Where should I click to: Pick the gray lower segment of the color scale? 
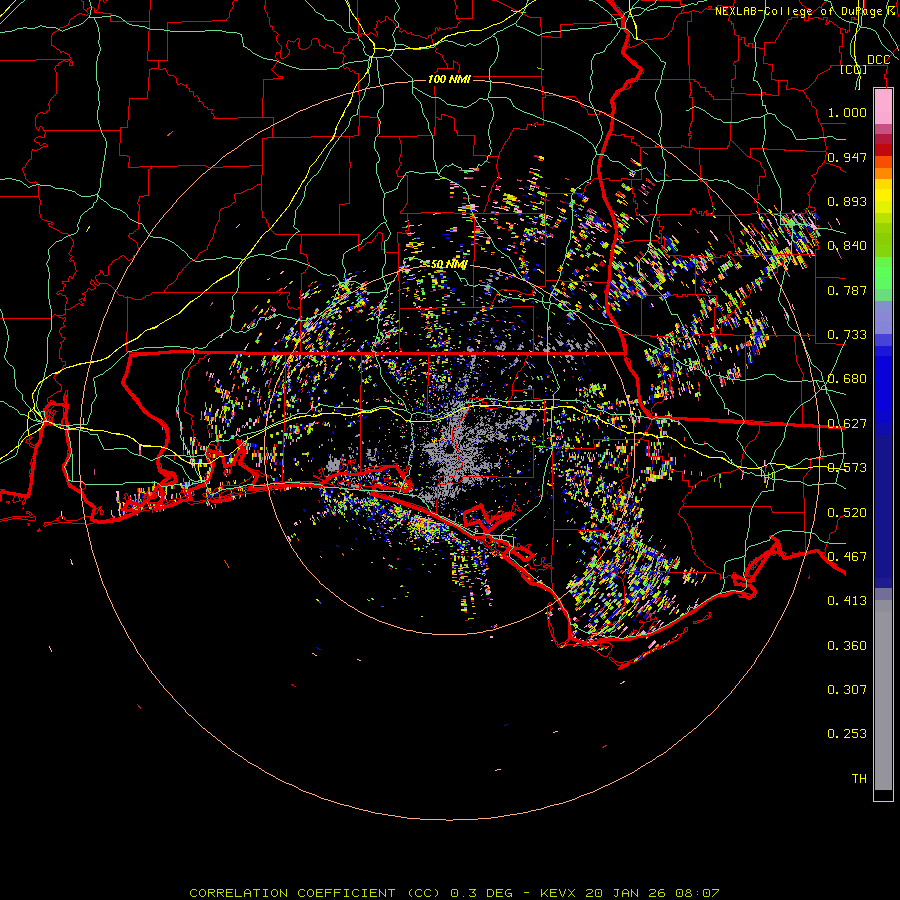[x=883, y=695]
